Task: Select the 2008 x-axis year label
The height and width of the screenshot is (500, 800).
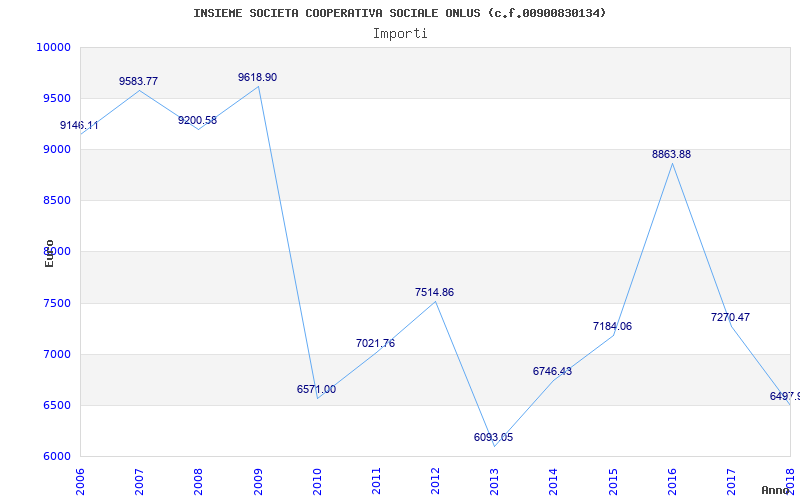Action: click(198, 481)
